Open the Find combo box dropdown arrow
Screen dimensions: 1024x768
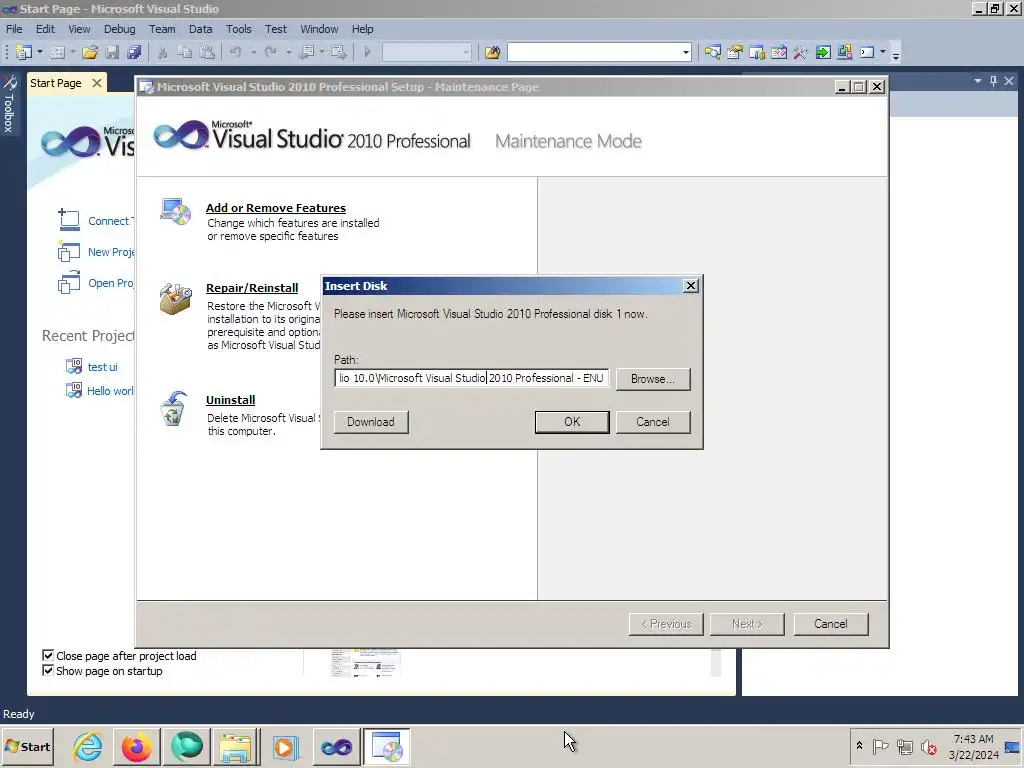pyautogui.click(x=685, y=52)
